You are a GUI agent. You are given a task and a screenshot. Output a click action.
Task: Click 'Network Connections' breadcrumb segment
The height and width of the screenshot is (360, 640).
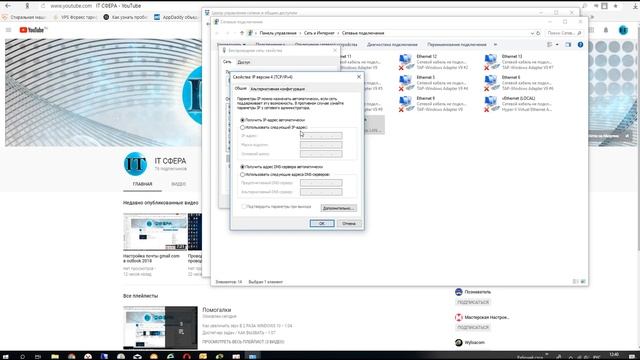click(x=363, y=33)
